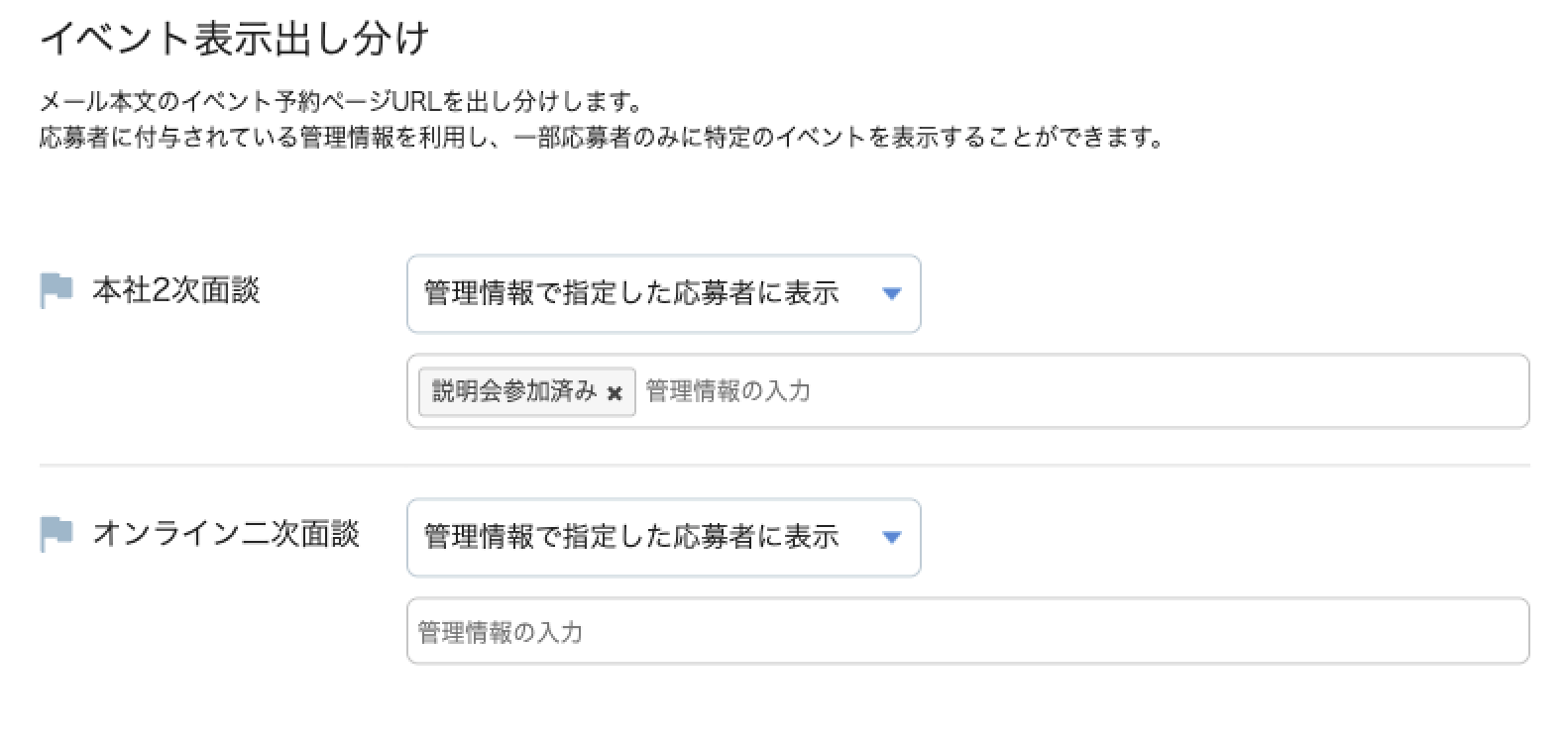Click the flag icon beside オンライン二次面談

coord(56,535)
